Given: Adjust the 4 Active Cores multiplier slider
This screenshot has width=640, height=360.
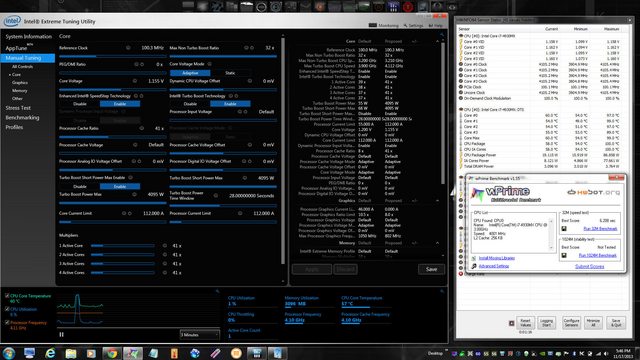Looking at the screenshot, I should point(123,273).
